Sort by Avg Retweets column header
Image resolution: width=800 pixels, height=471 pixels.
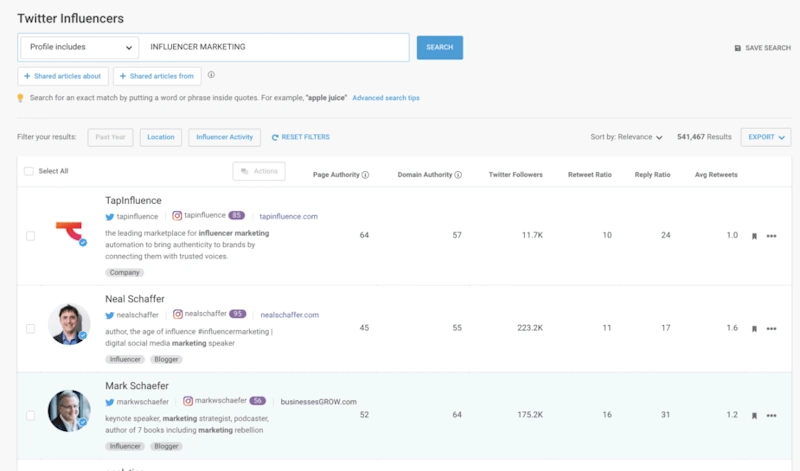716,175
